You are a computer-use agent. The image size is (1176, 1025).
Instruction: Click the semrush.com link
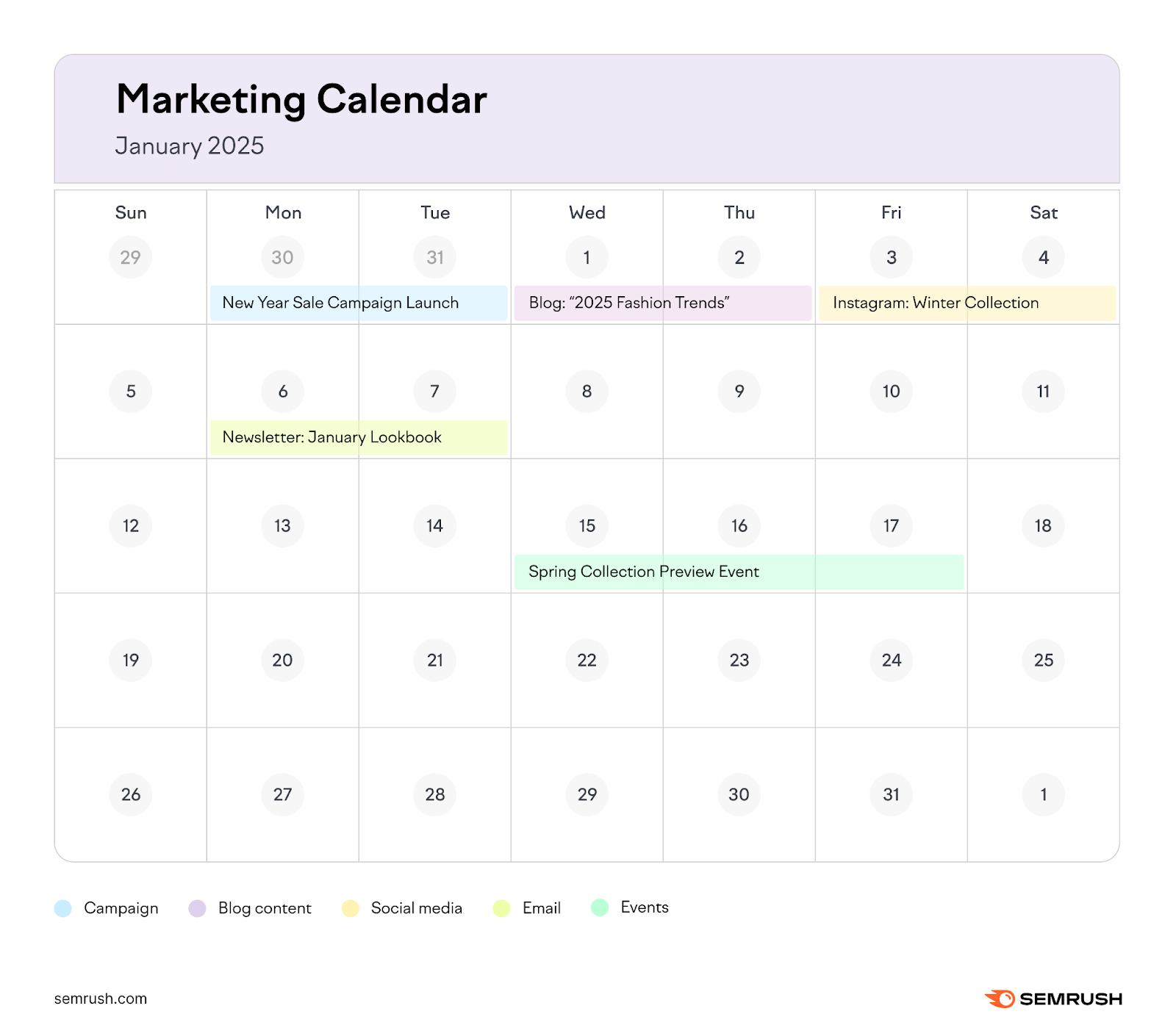[x=101, y=999]
